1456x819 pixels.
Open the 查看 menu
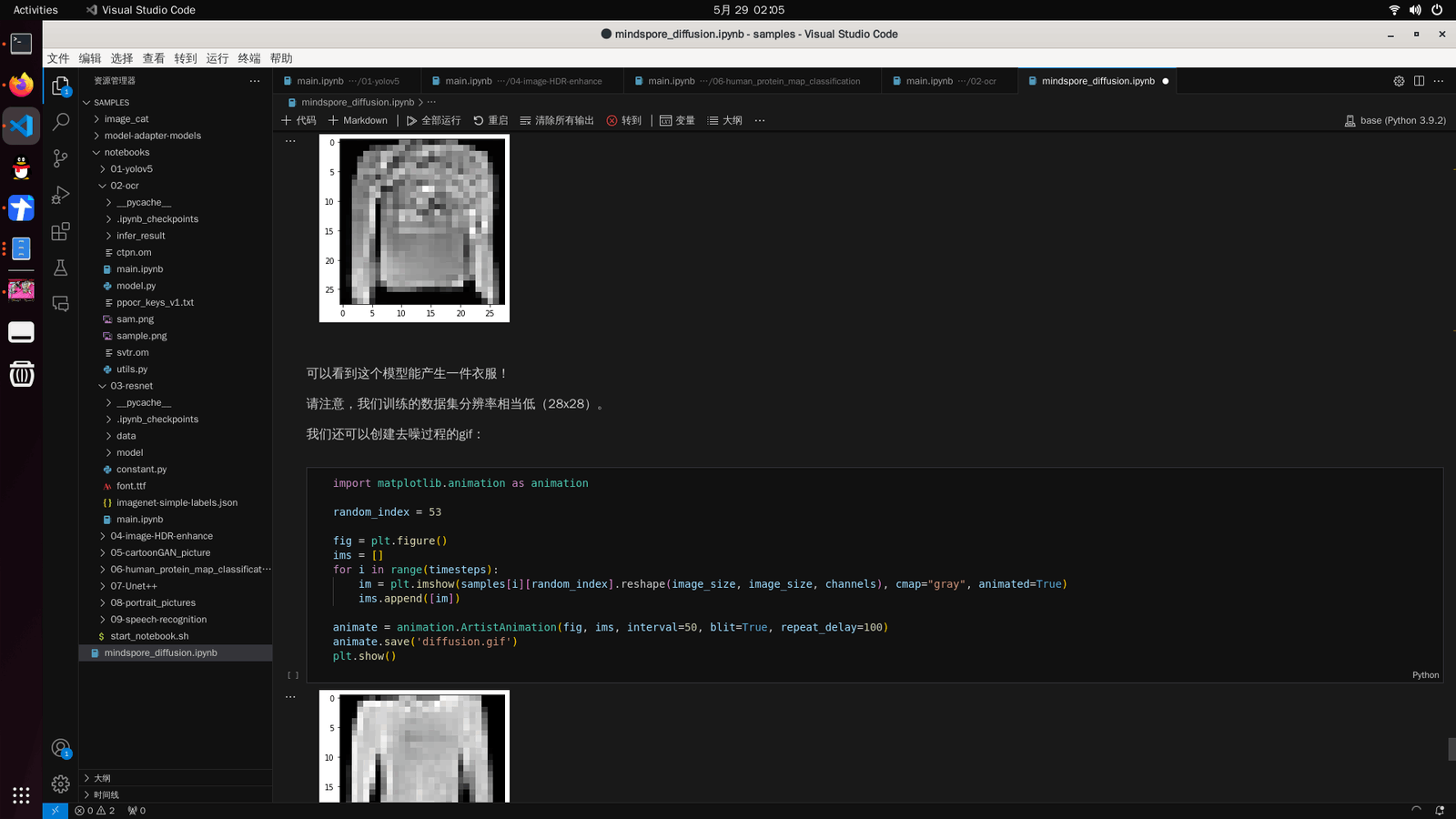154,58
